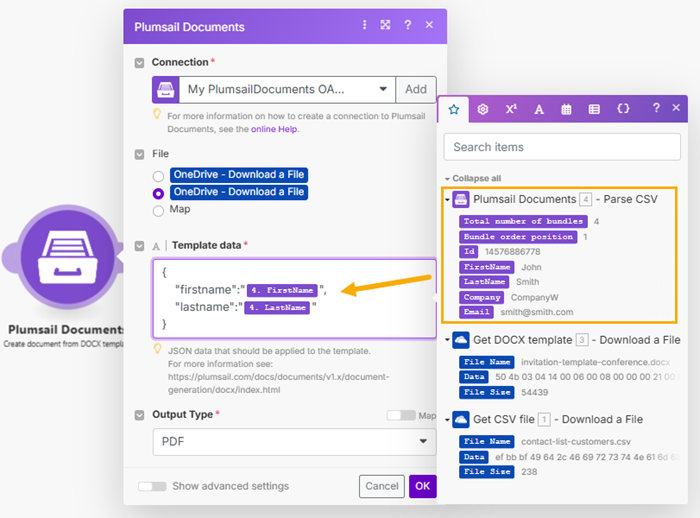Insert Data under Get CSV file

(474, 456)
